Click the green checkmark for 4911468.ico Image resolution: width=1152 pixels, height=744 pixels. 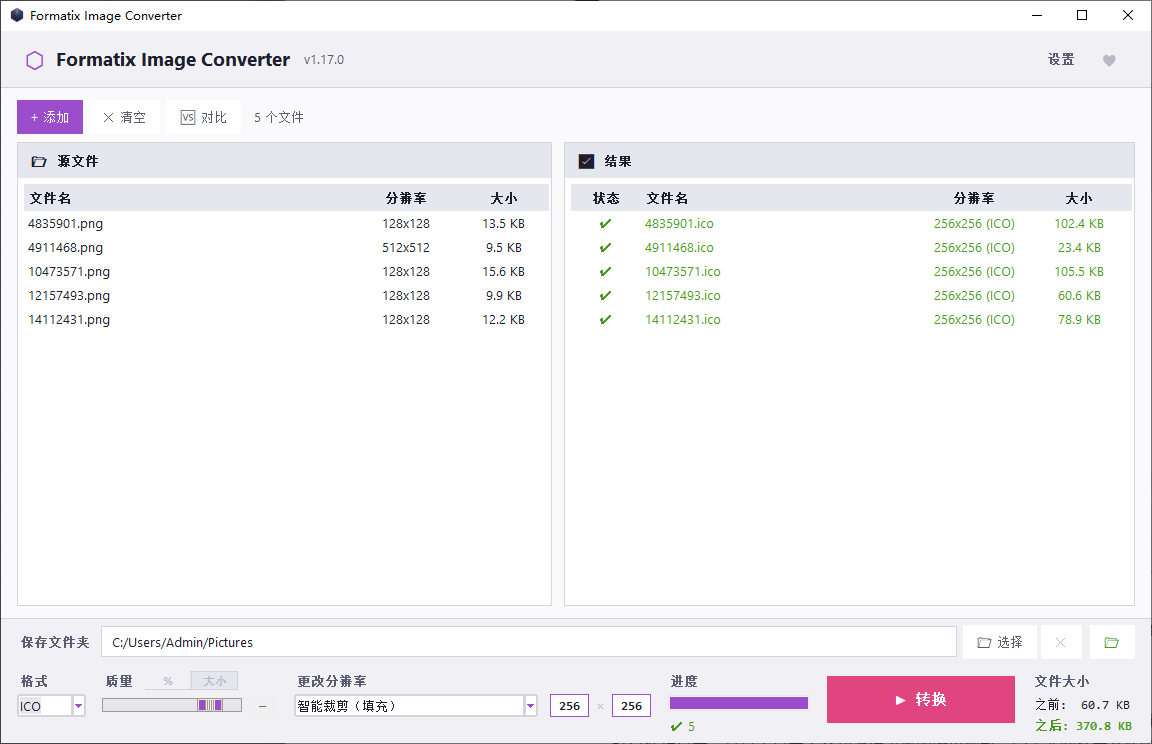pyautogui.click(x=605, y=248)
